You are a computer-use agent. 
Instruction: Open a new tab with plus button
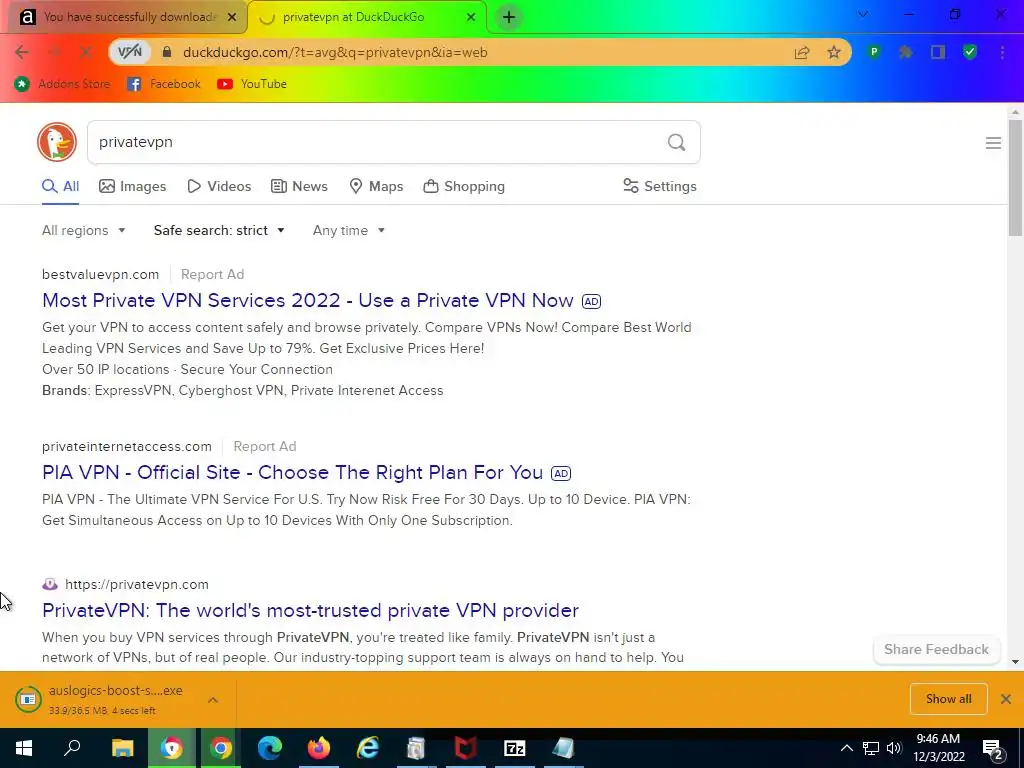tap(509, 17)
